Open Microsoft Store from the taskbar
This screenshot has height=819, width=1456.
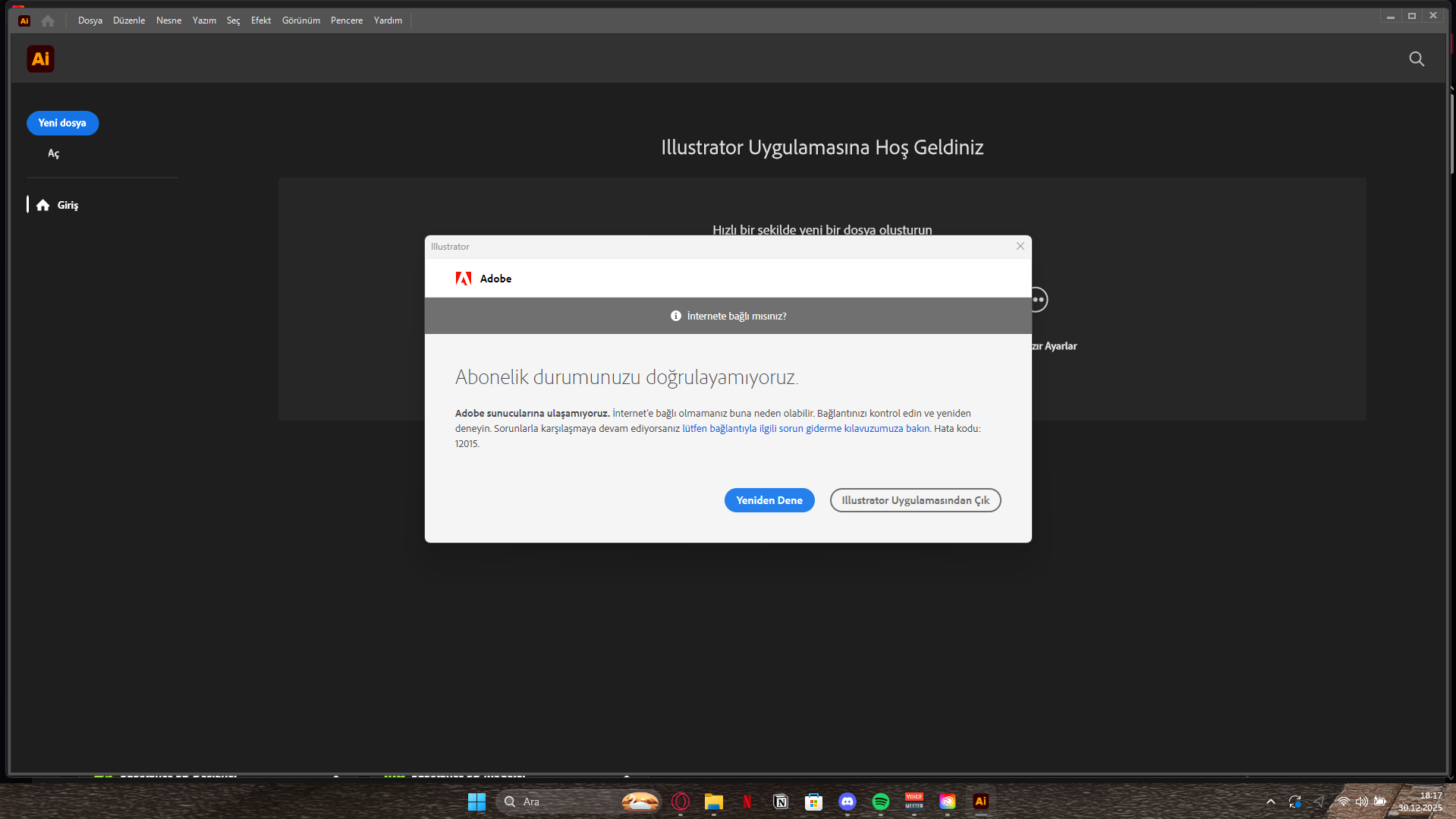point(814,802)
